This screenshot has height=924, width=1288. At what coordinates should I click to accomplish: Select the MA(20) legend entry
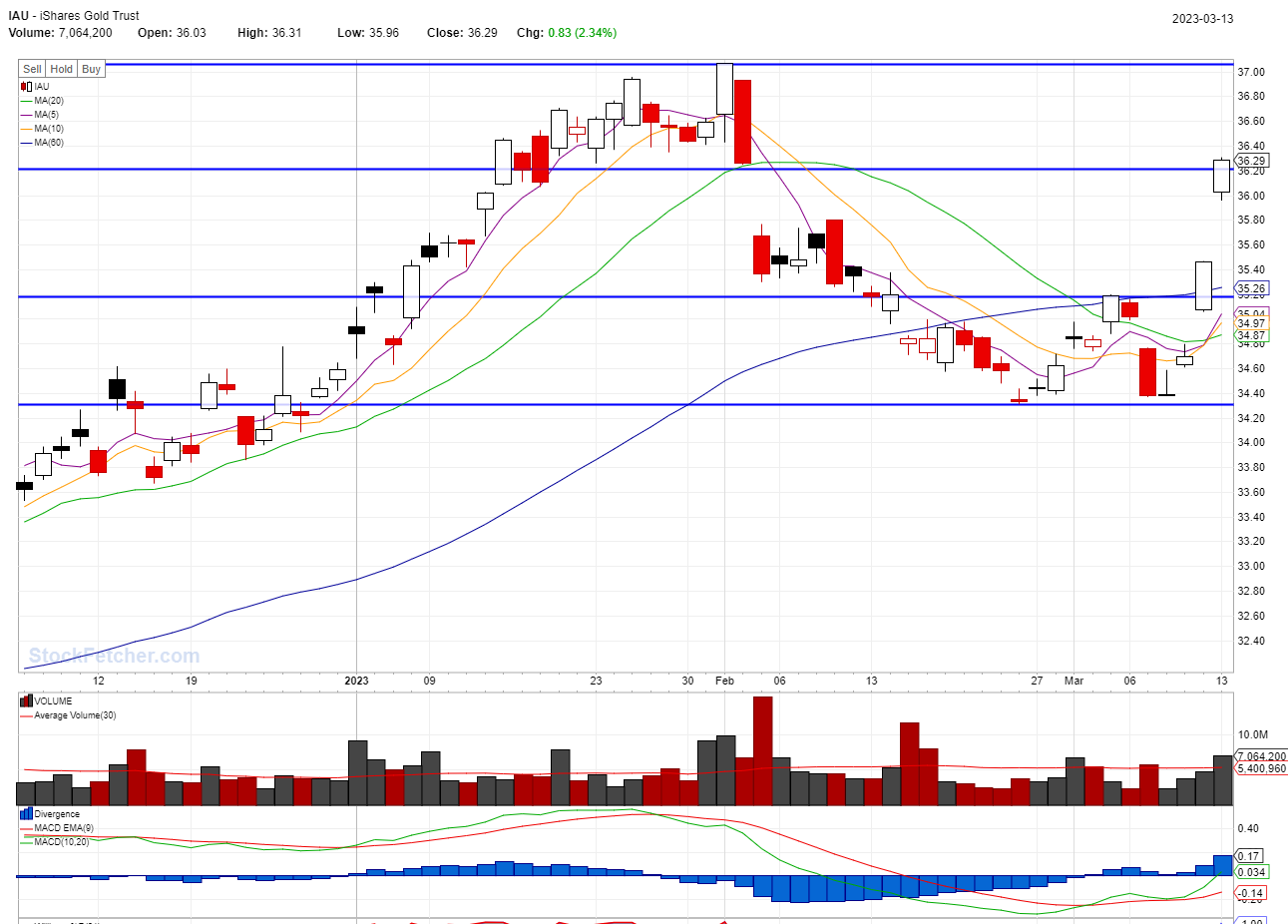(42, 101)
